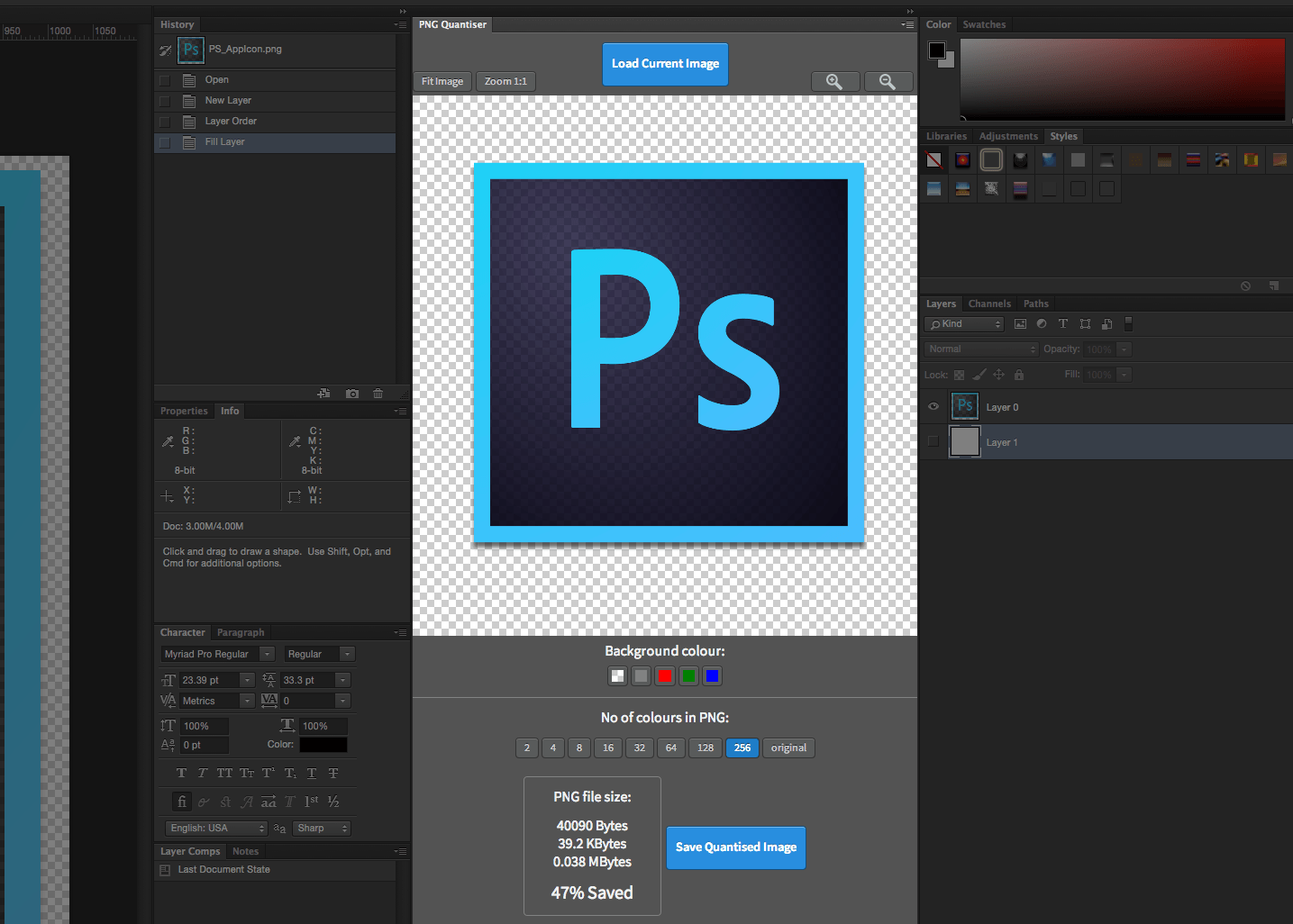Click the Zoom 1:1 button
This screenshot has height=924, width=1293.
coord(505,81)
